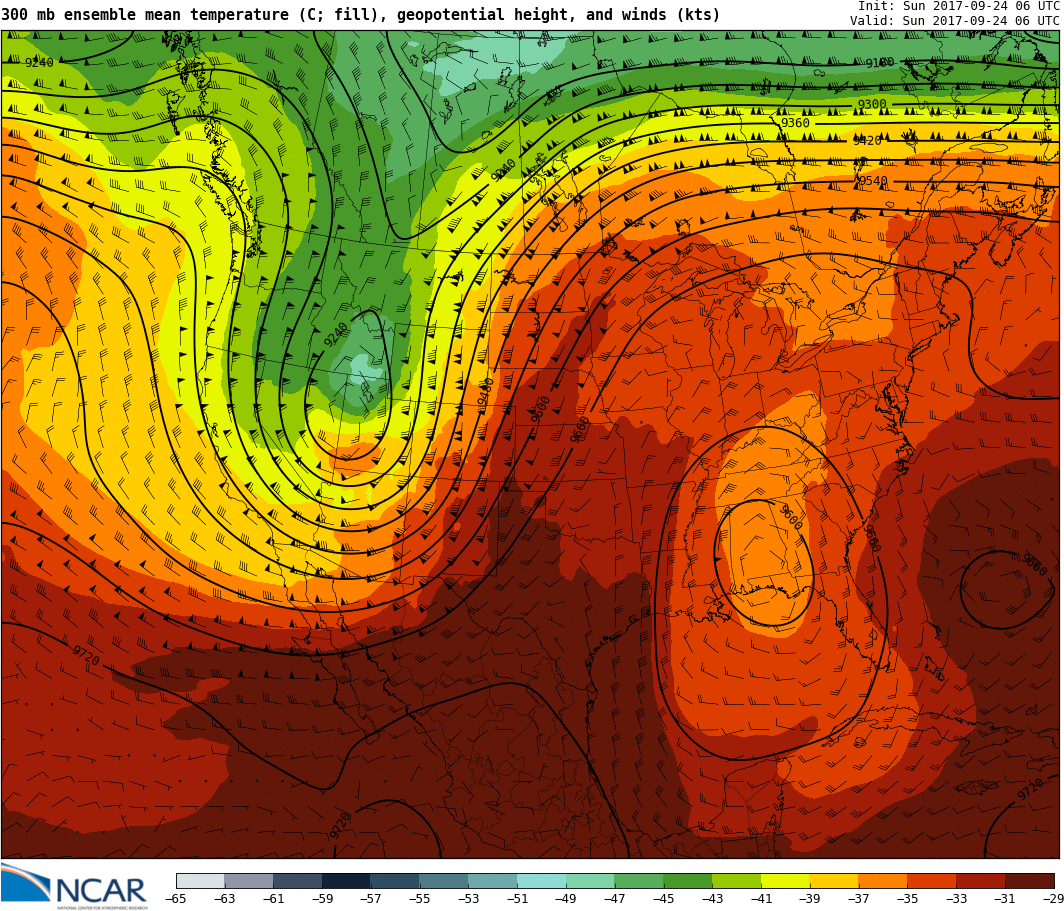The height and width of the screenshot is (911, 1064).
Task: Pick the orange -37 to -35 colorbar swatch
Action: 884,880
